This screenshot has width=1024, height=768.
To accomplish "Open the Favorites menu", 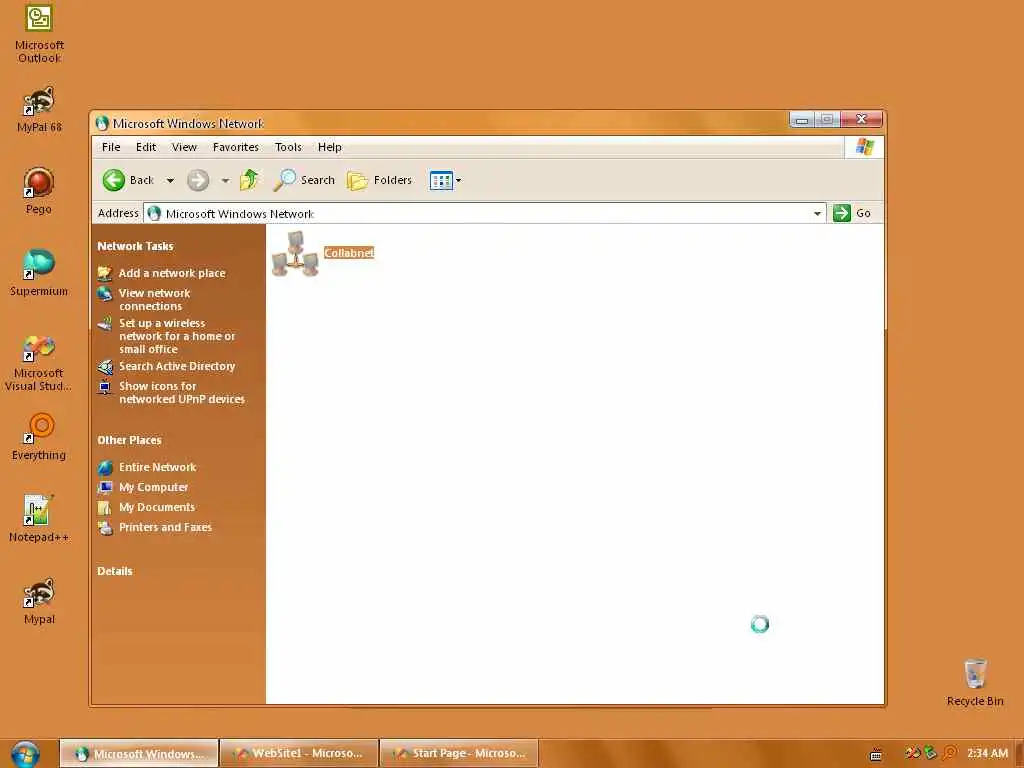I will tap(236, 147).
